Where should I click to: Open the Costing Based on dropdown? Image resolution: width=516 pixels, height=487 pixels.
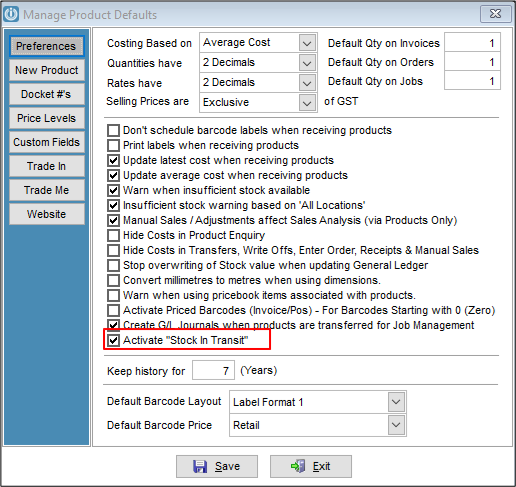click(x=307, y=43)
